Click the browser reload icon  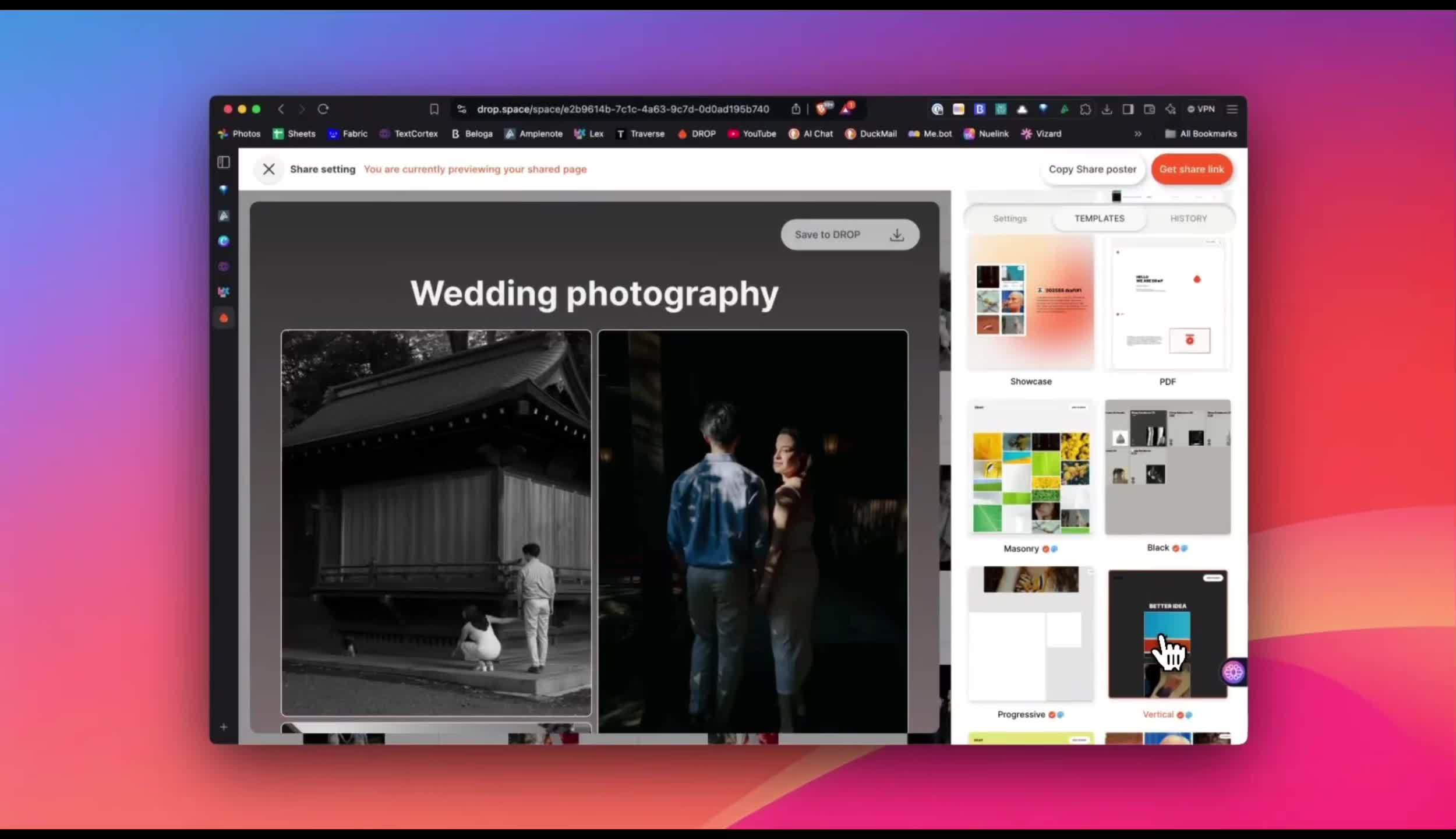323,109
